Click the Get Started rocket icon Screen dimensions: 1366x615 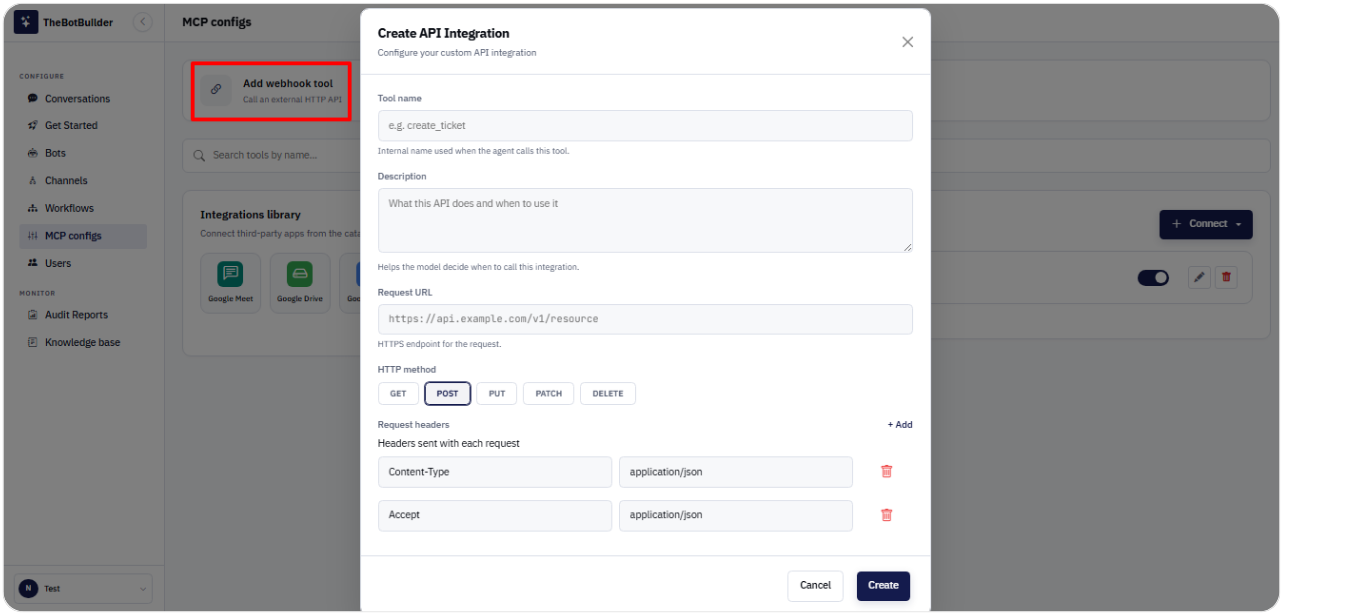point(33,126)
